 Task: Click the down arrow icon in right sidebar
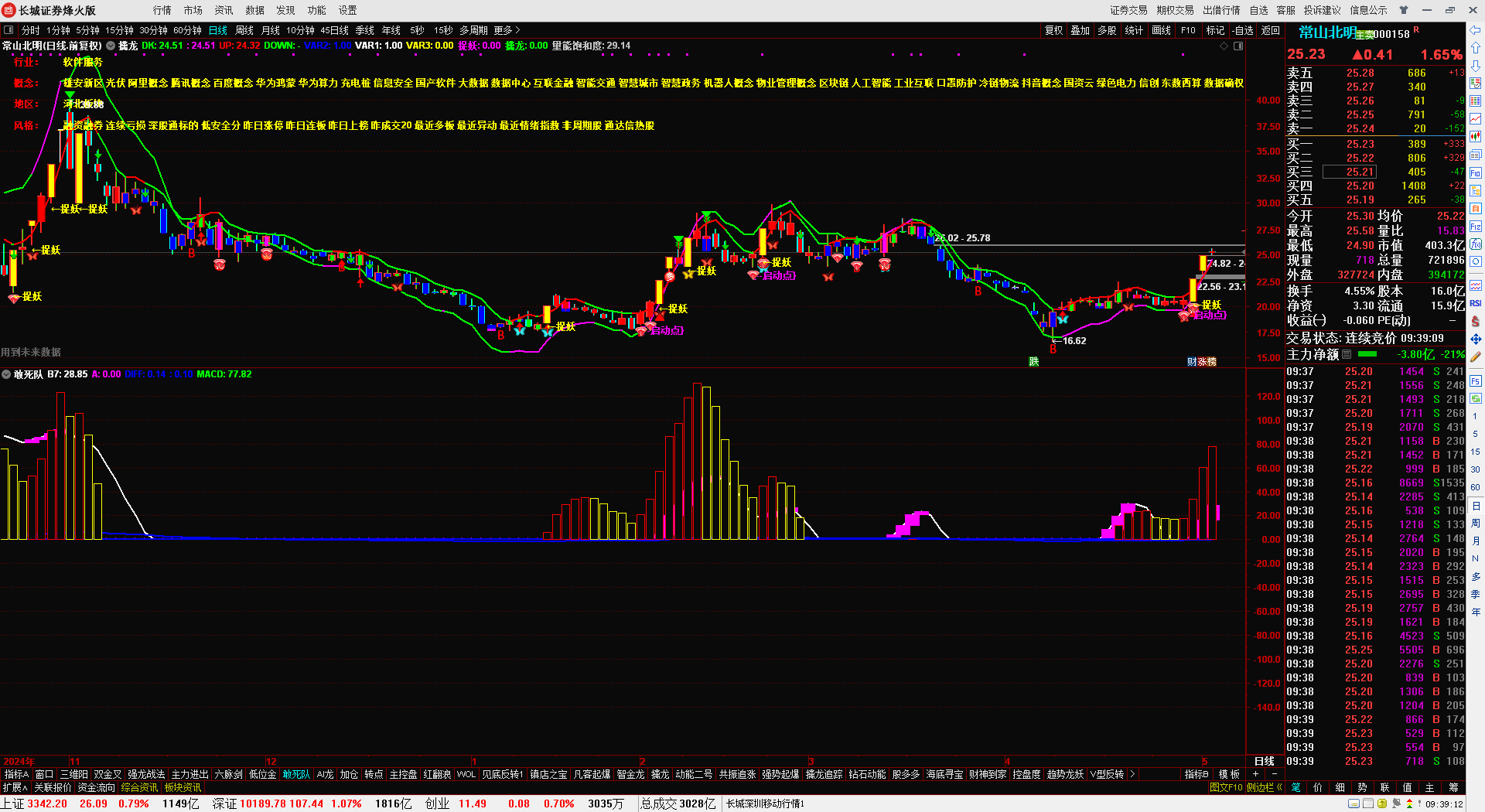1476,66
